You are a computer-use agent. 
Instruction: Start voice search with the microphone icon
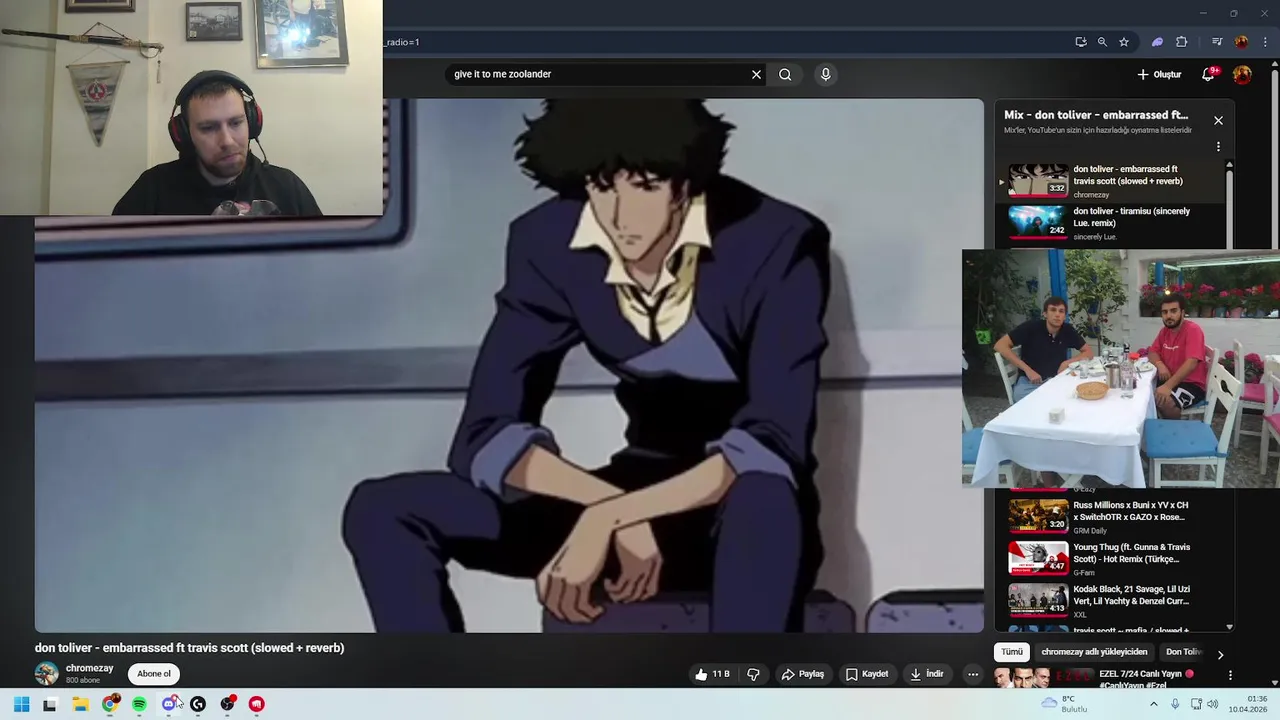pyautogui.click(x=825, y=74)
